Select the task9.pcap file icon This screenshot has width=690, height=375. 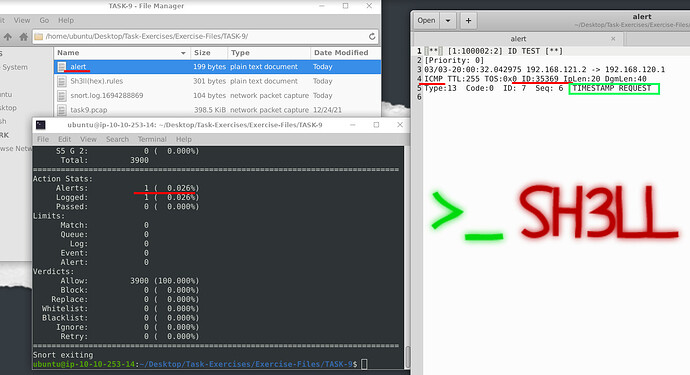coord(62,110)
